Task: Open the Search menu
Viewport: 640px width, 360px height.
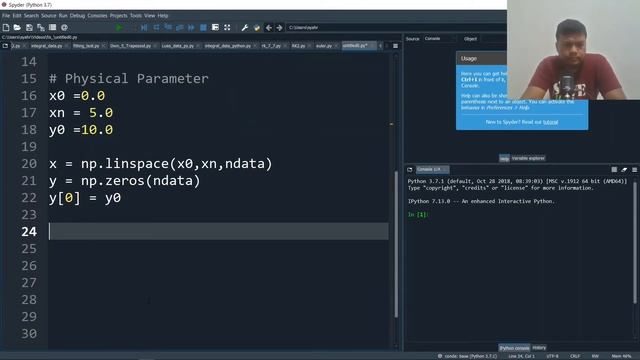Action: (31, 16)
